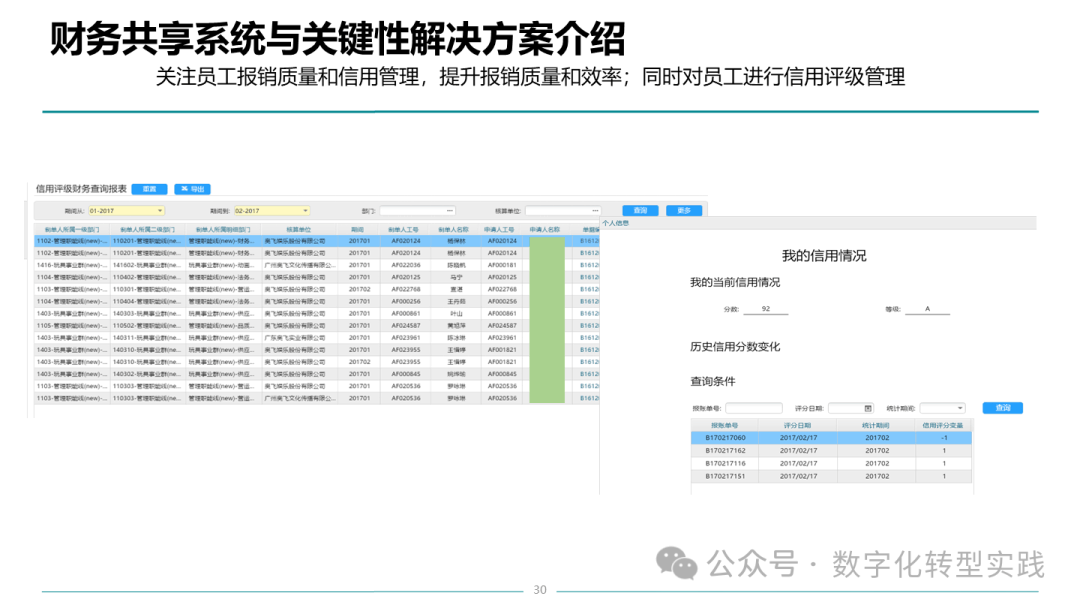This screenshot has width=1080, height=608.
Task: Click the cell starting with 110402-管理职能线
Action: tap(148, 277)
